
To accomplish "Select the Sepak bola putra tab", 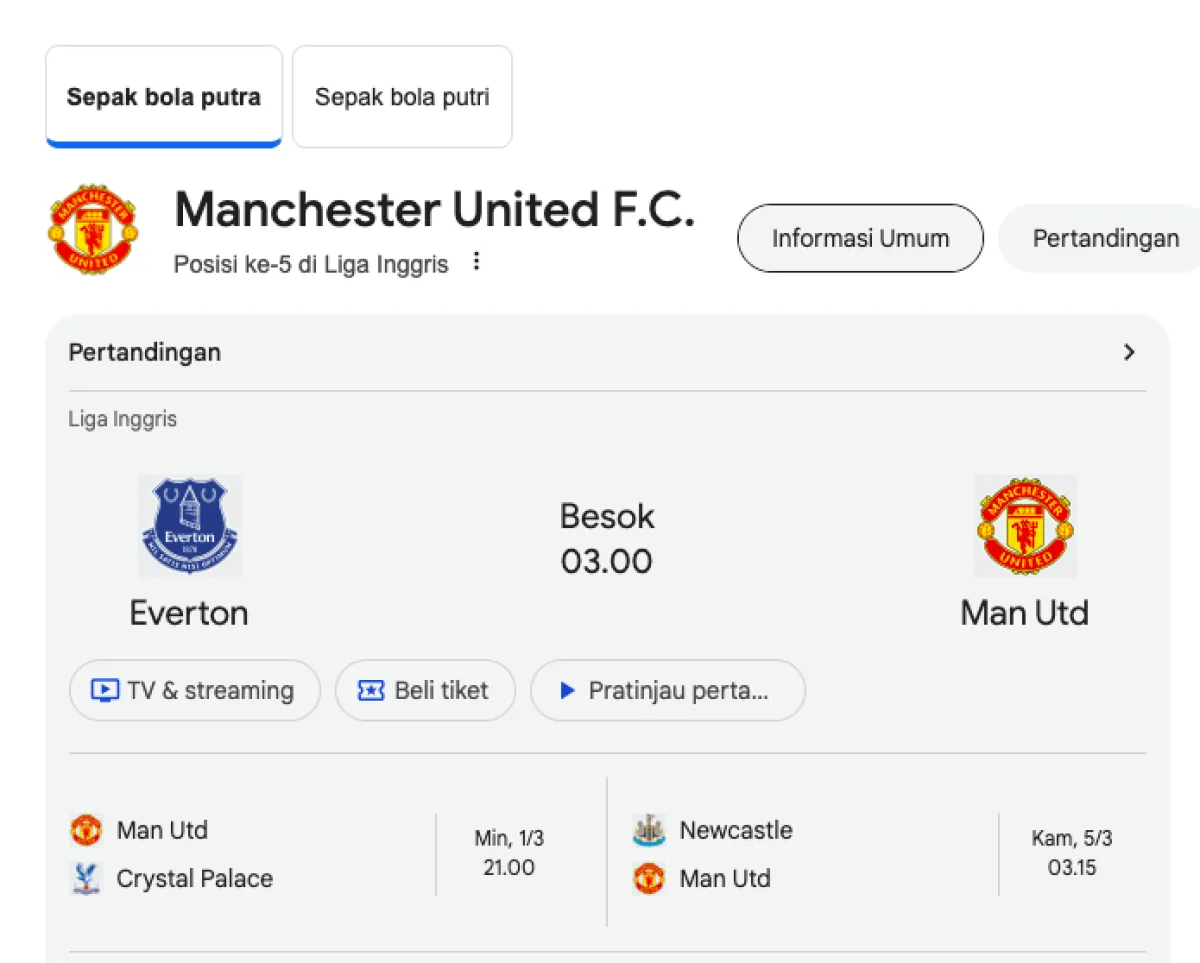I will pos(164,97).
